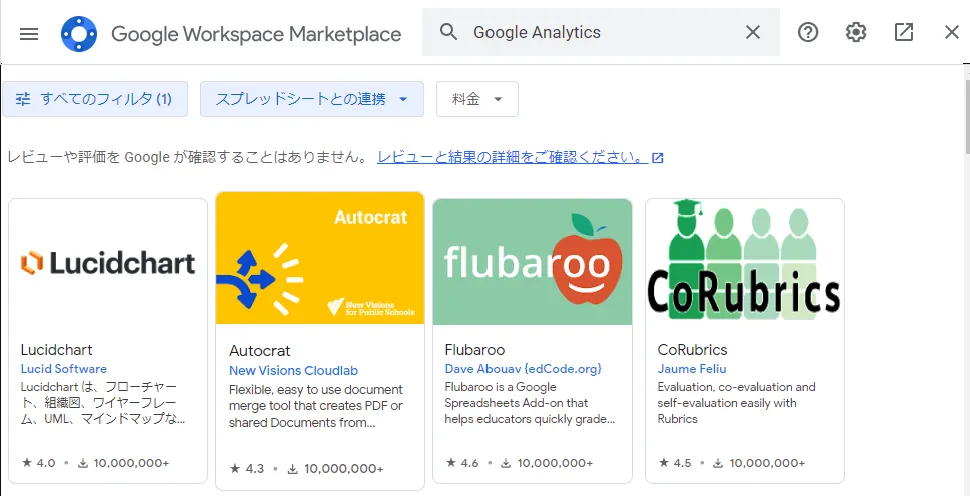970x496 pixels.
Task: Open the すべてのフィルタ (1) filters button
Action: tap(95, 99)
